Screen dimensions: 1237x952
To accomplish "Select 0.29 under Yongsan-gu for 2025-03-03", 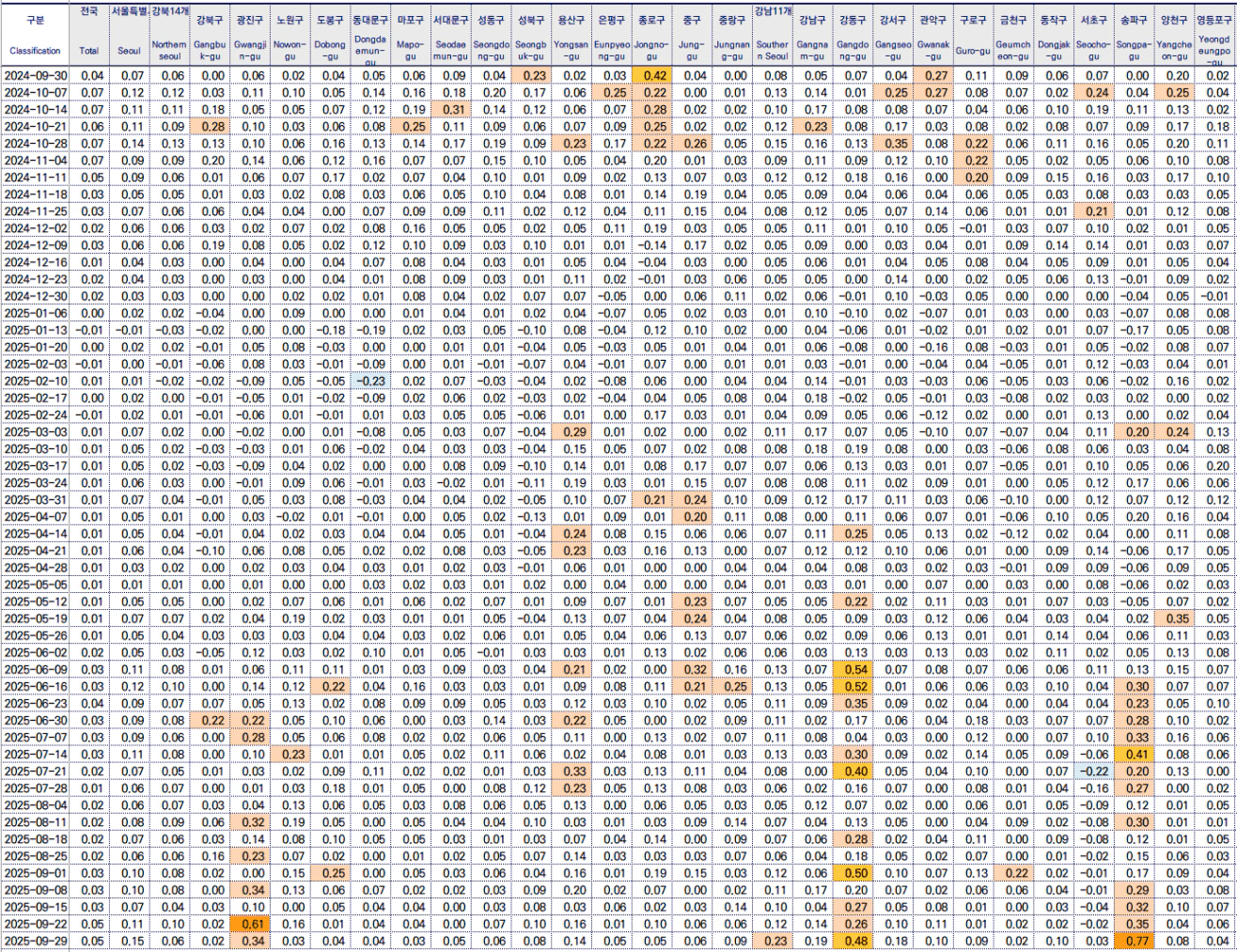I will pyautogui.click(x=572, y=431).
